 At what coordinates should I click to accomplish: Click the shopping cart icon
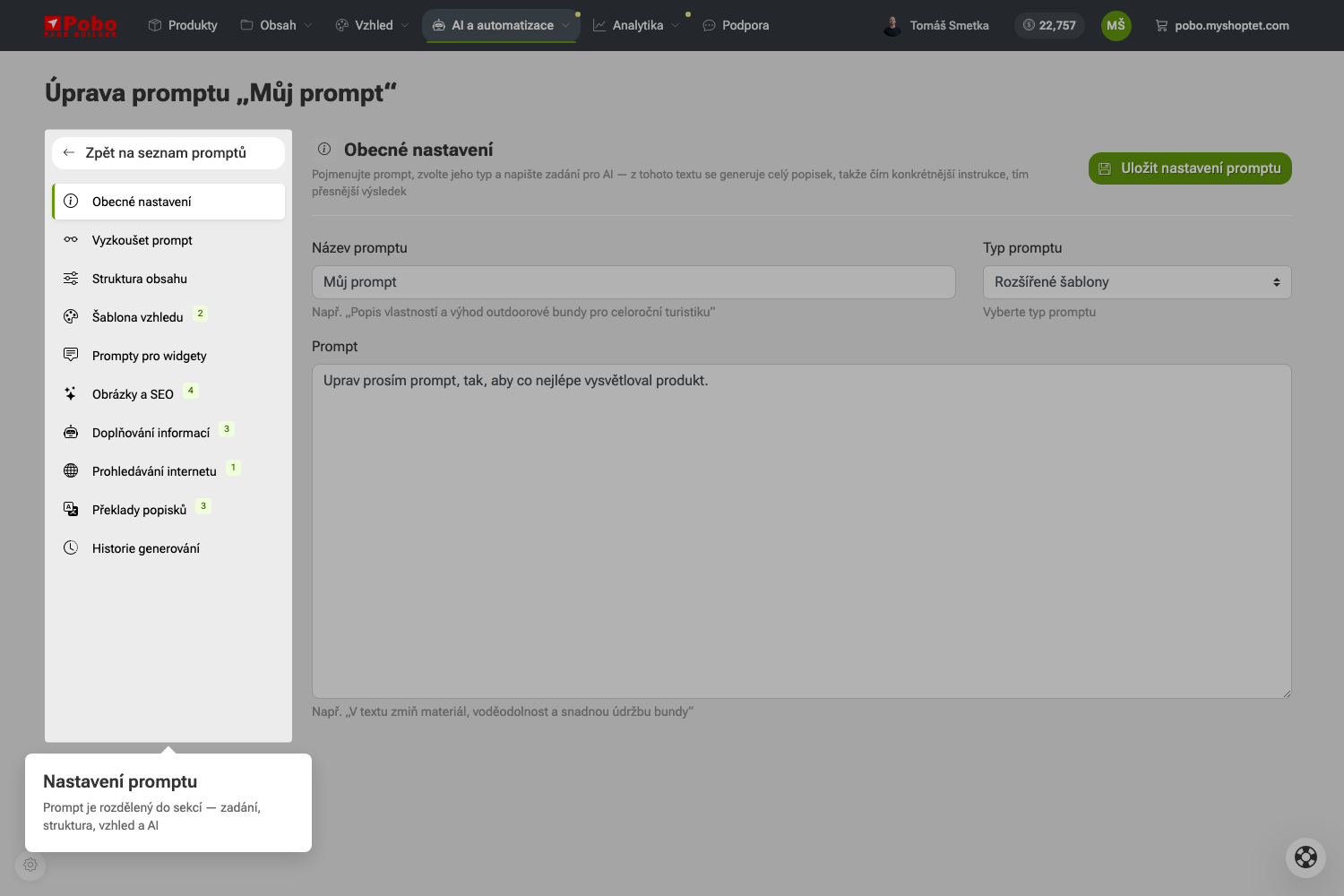click(1161, 25)
